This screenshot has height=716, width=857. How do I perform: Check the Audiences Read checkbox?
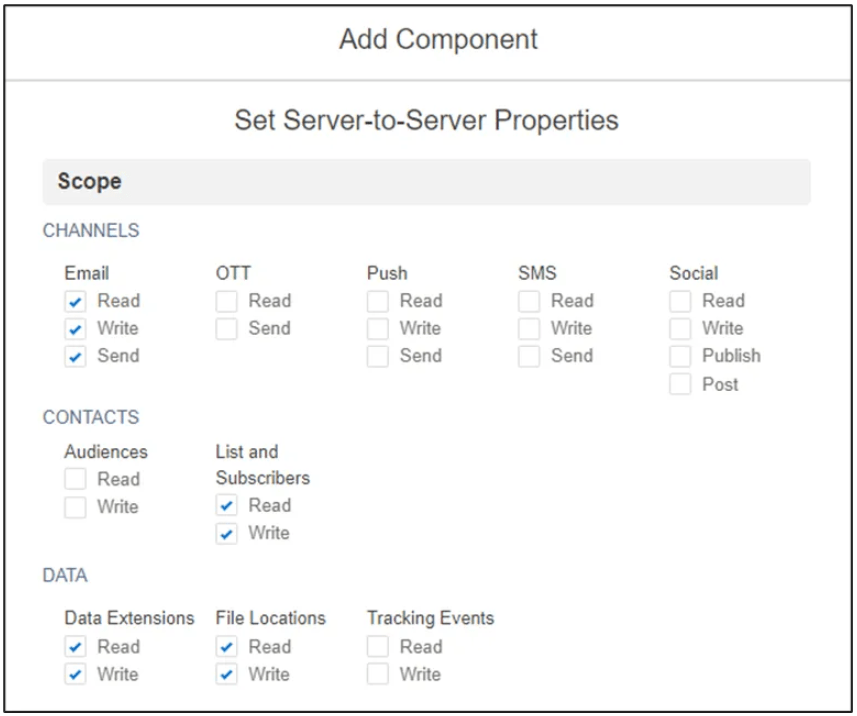[x=76, y=479]
